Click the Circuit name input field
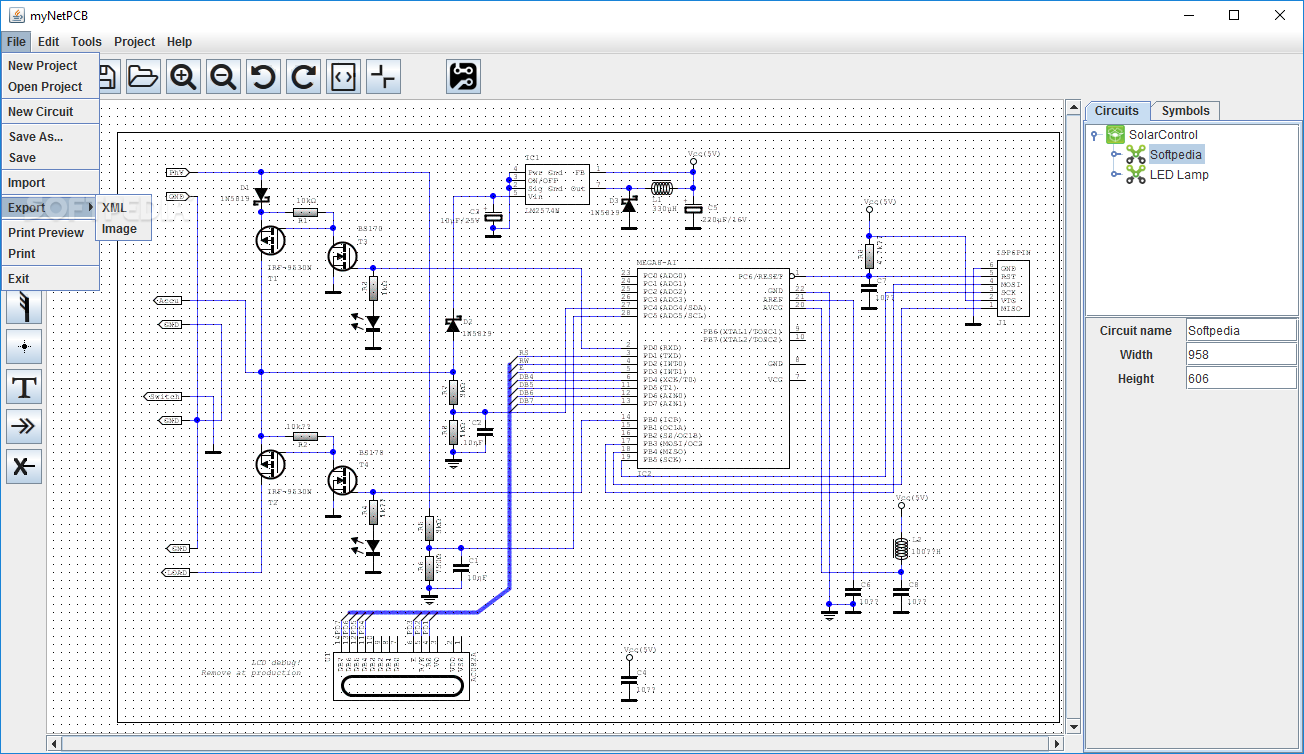Image resolution: width=1304 pixels, height=754 pixels. click(1240, 330)
